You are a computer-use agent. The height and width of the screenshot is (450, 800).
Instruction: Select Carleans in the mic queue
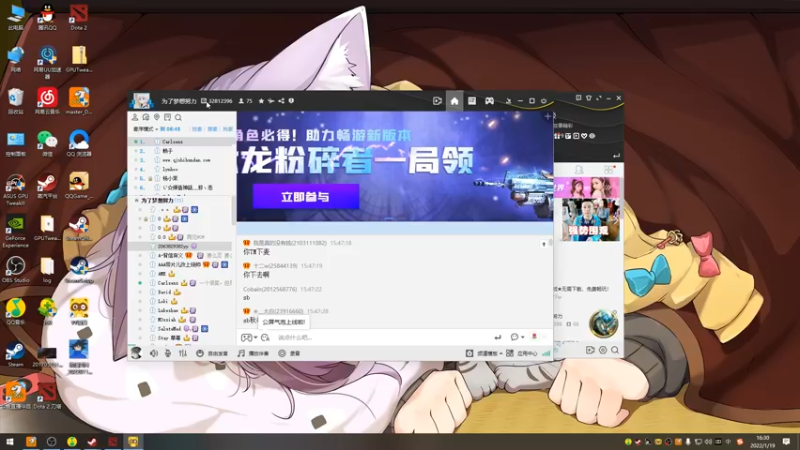coord(182,141)
